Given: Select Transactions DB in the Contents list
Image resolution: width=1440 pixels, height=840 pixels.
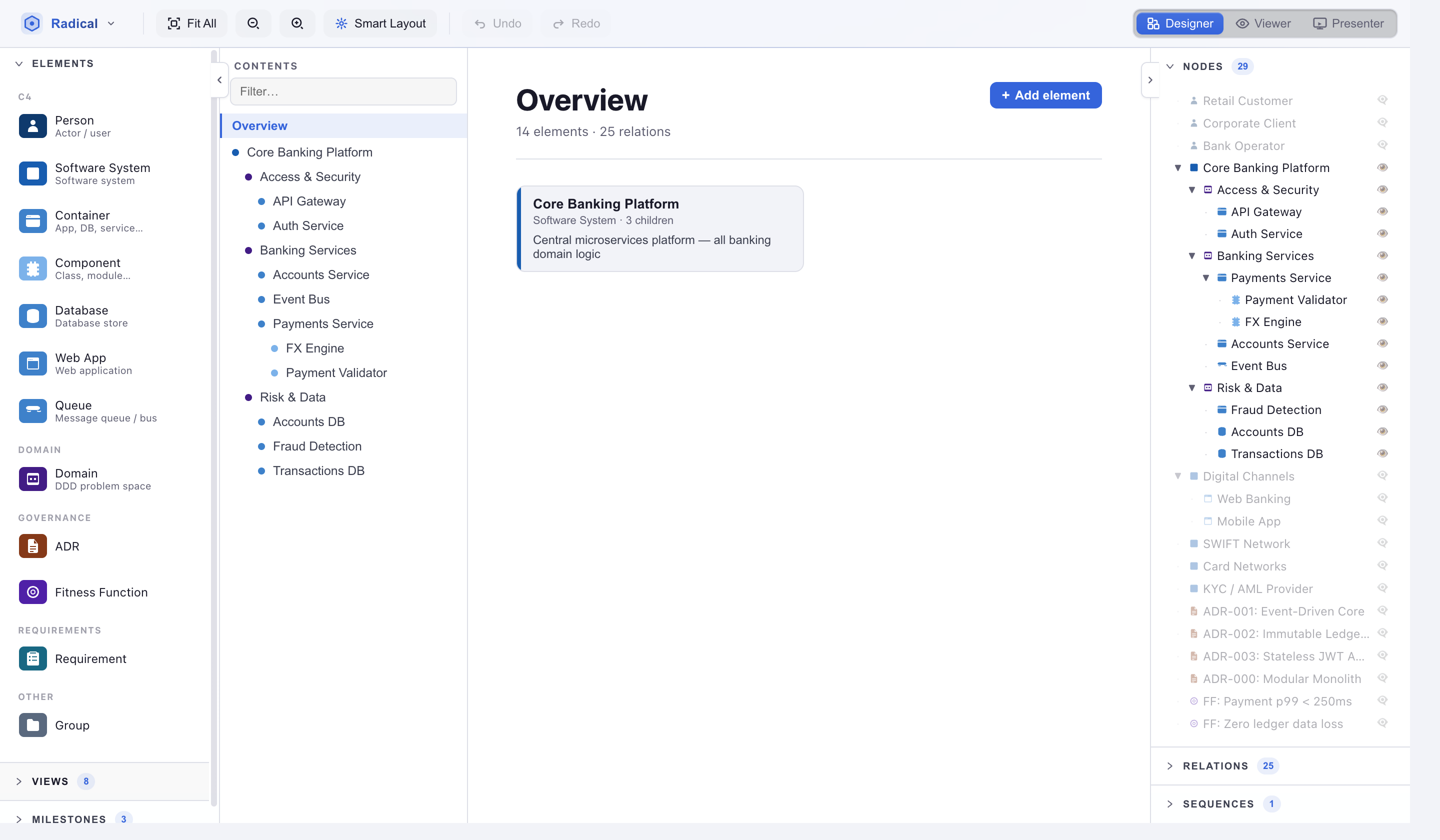Looking at the screenshot, I should 344,470.
